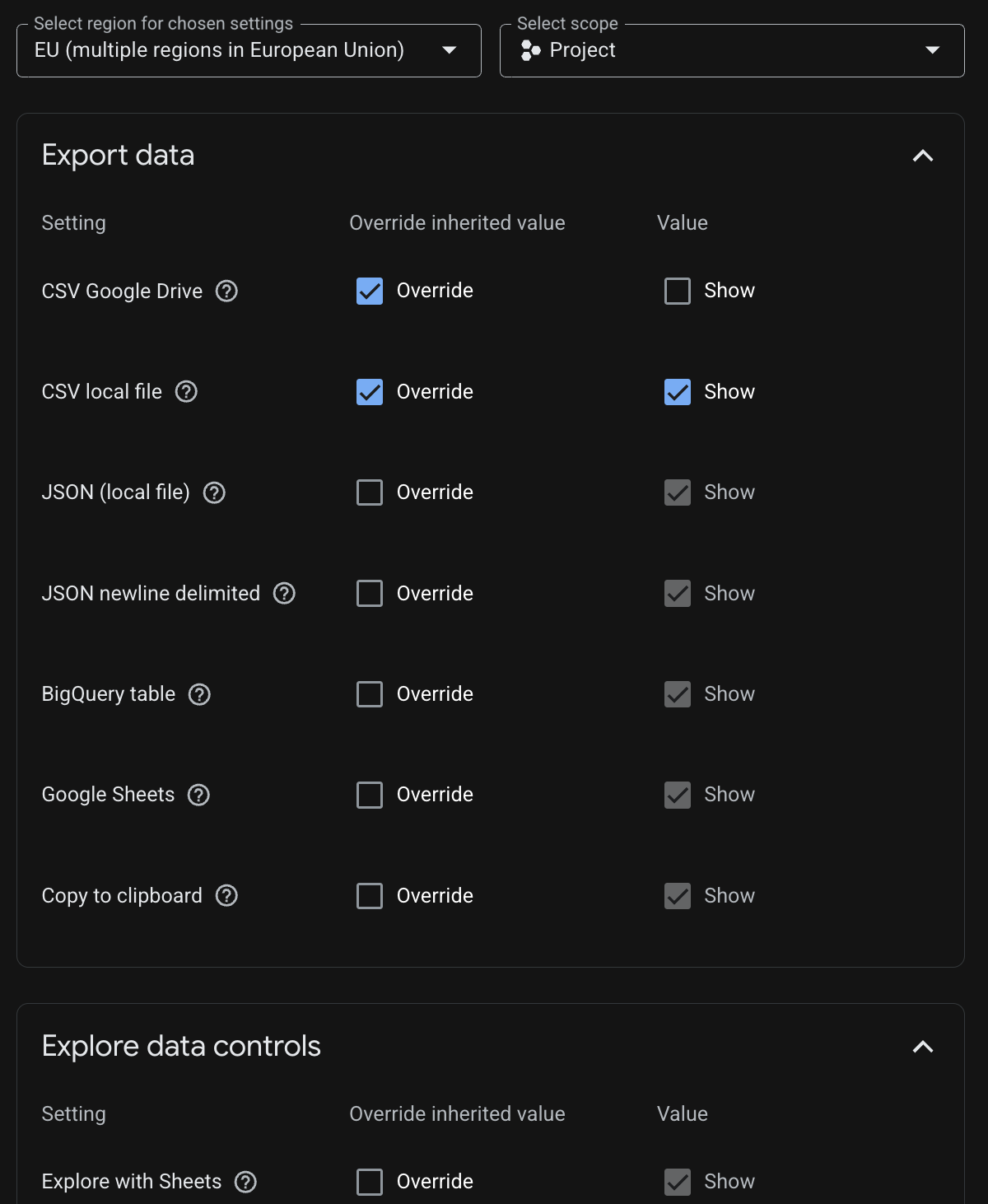This screenshot has width=988, height=1204.
Task: Uncheck Override for CSV Google Drive
Action: (x=370, y=291)
